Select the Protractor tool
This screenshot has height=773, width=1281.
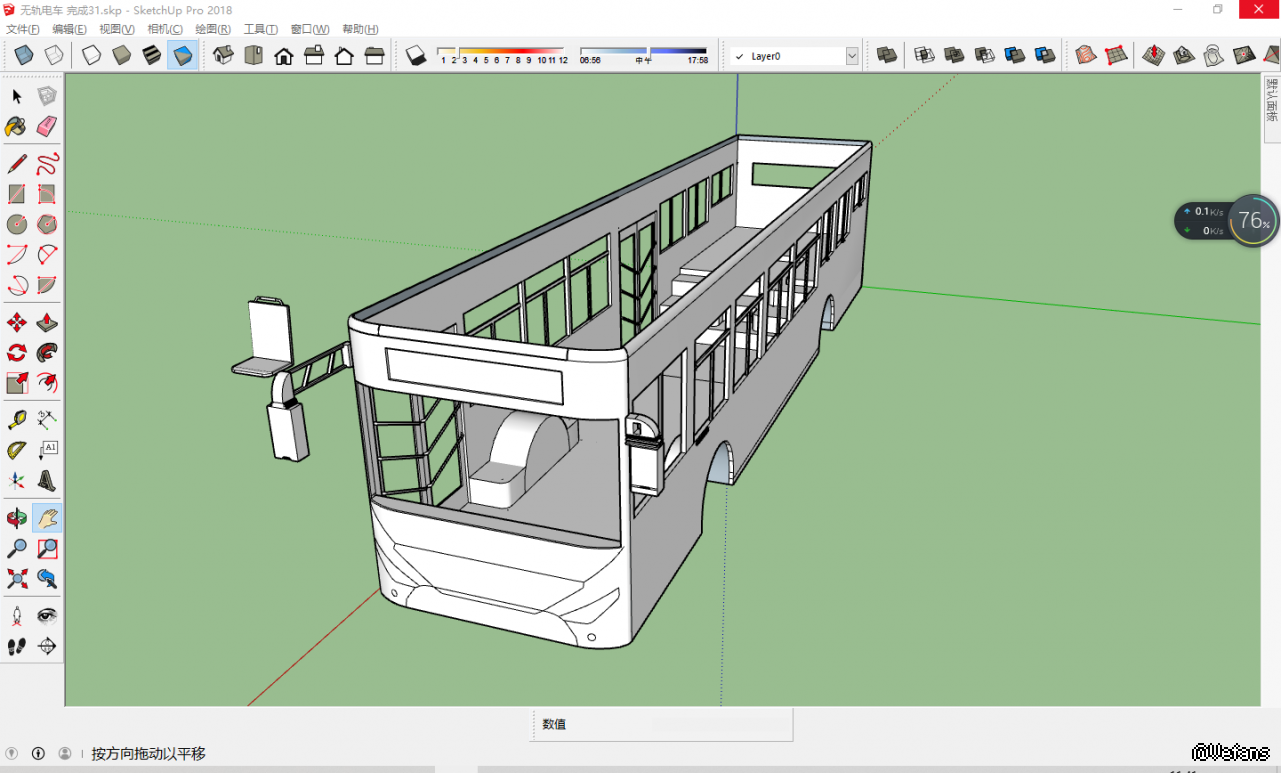(16, 450)
